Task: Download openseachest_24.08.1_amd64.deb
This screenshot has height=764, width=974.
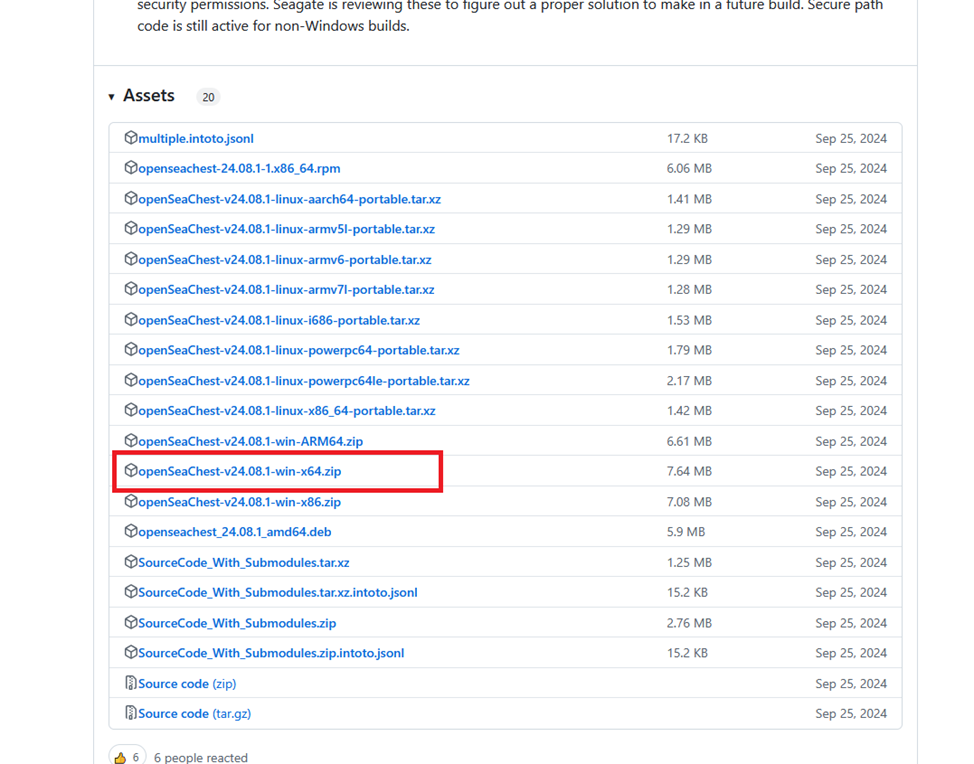Action: [x=235, y=532]
